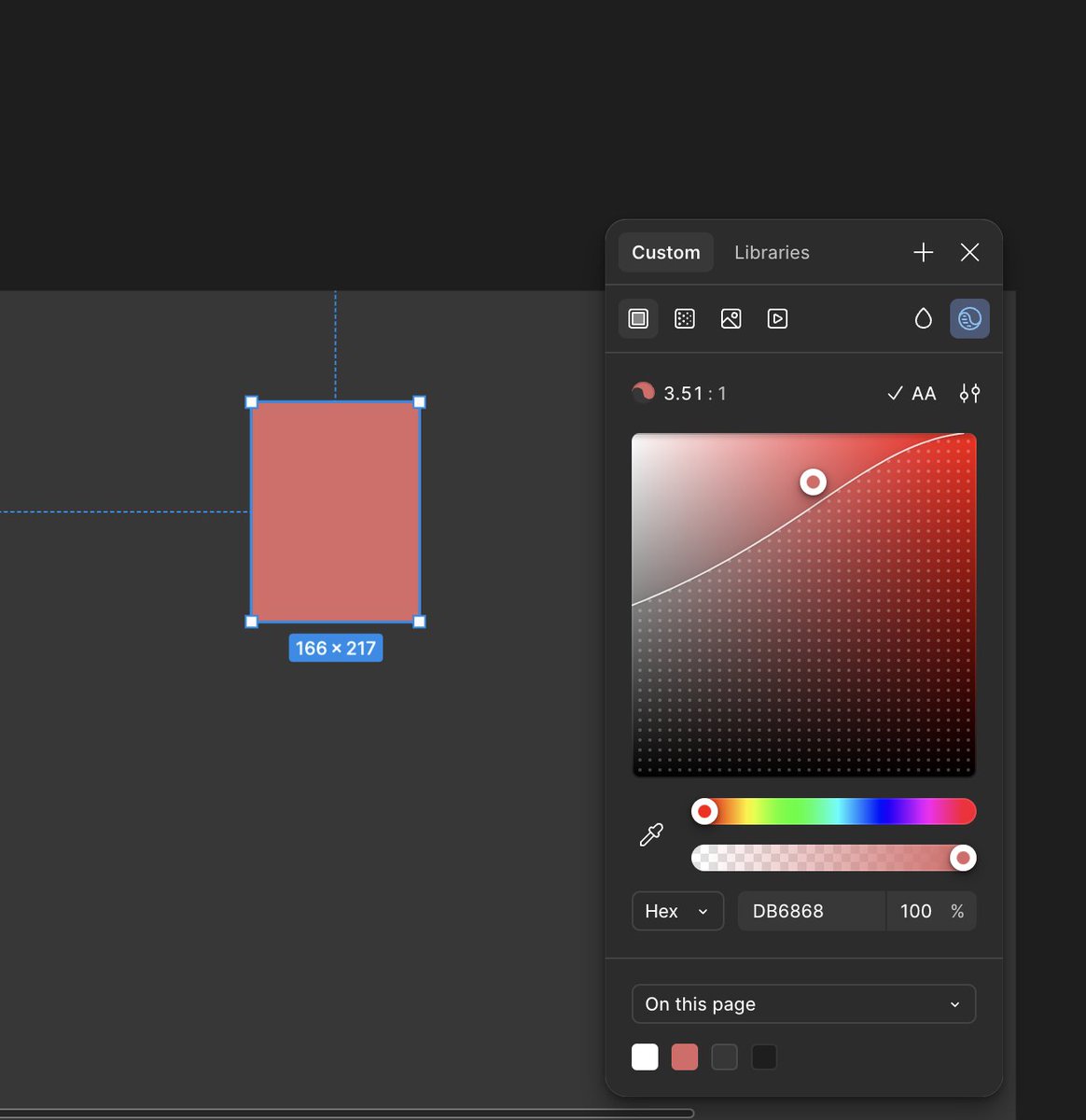
Task: Pick the near-black color swatch
Action: [x=764, y=1057]
